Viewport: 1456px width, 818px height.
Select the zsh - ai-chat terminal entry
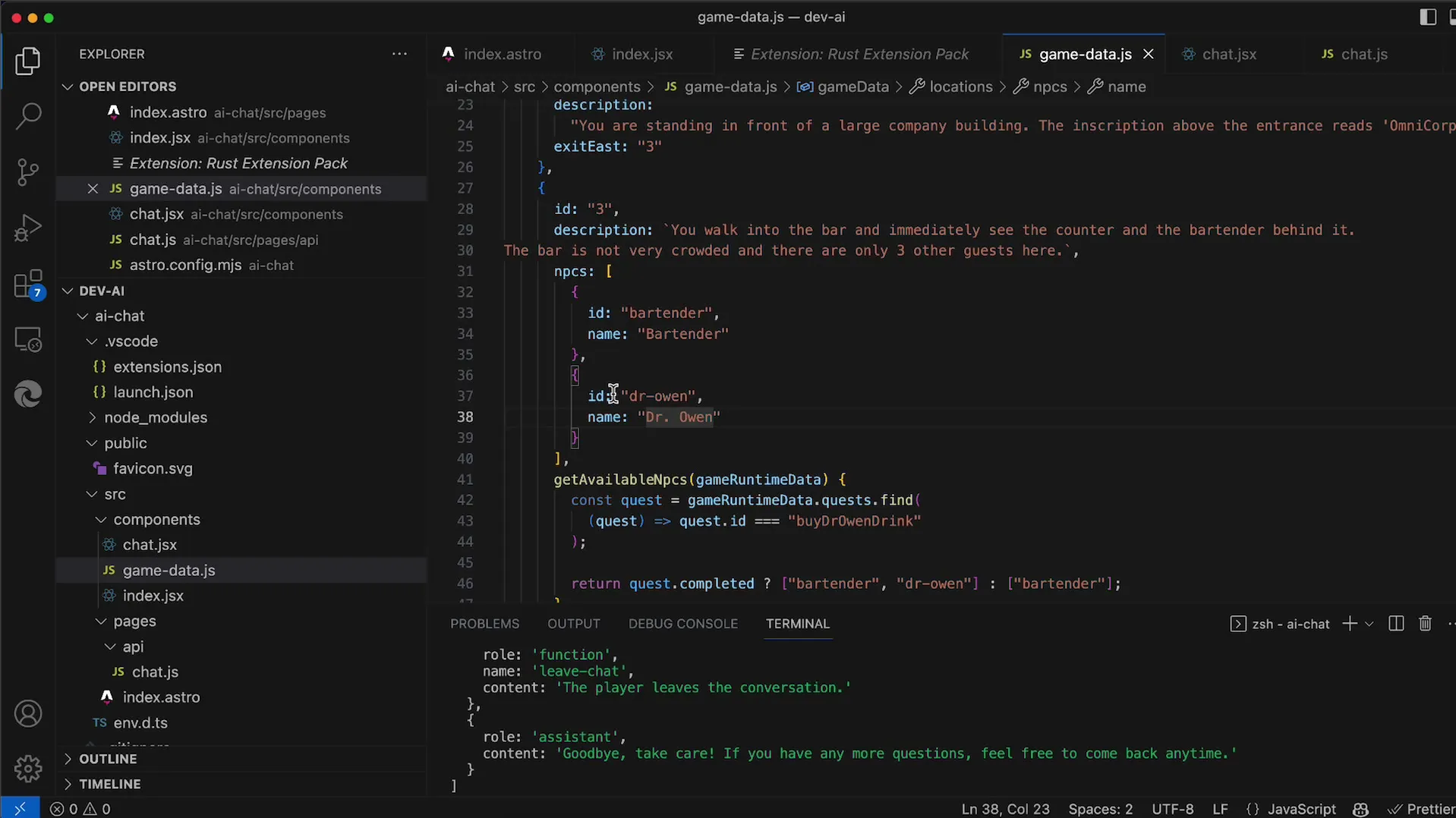coord(1280,624)
